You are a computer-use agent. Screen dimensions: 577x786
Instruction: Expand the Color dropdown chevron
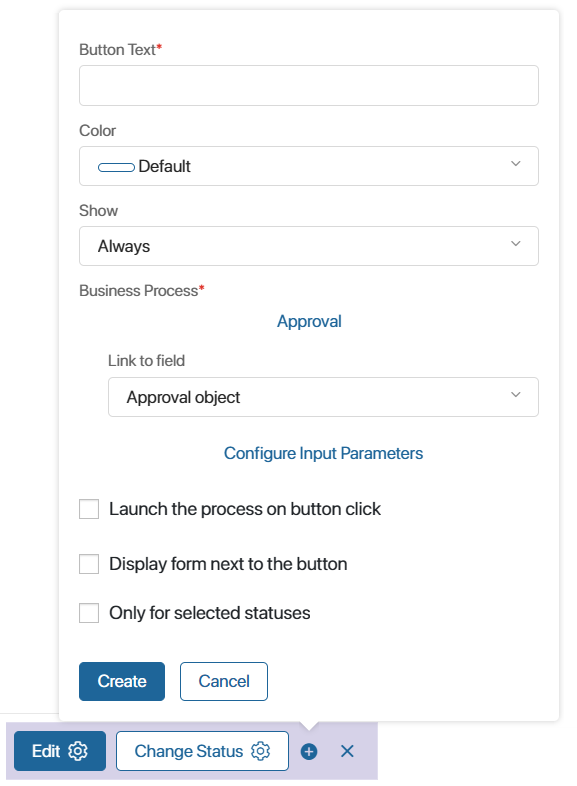pos(515,164)
